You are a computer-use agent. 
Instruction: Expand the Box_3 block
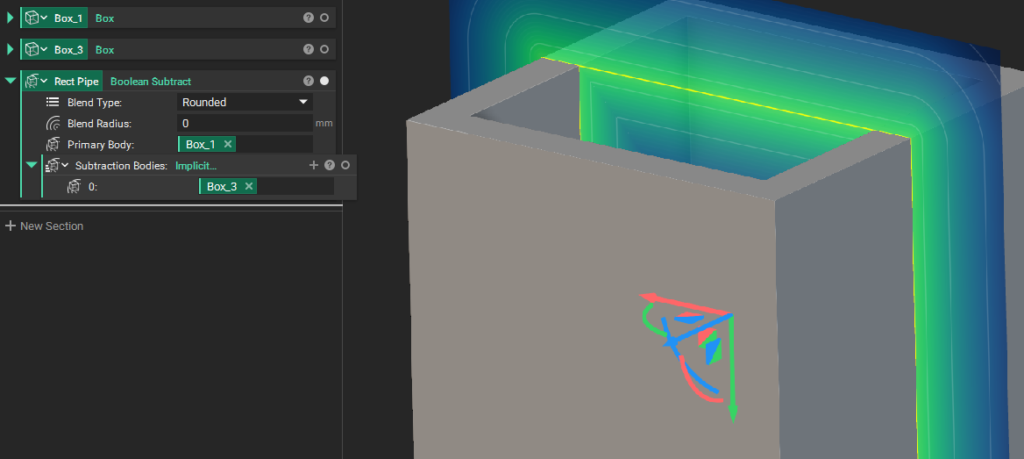pyautogui.click(x=10, y=49)
